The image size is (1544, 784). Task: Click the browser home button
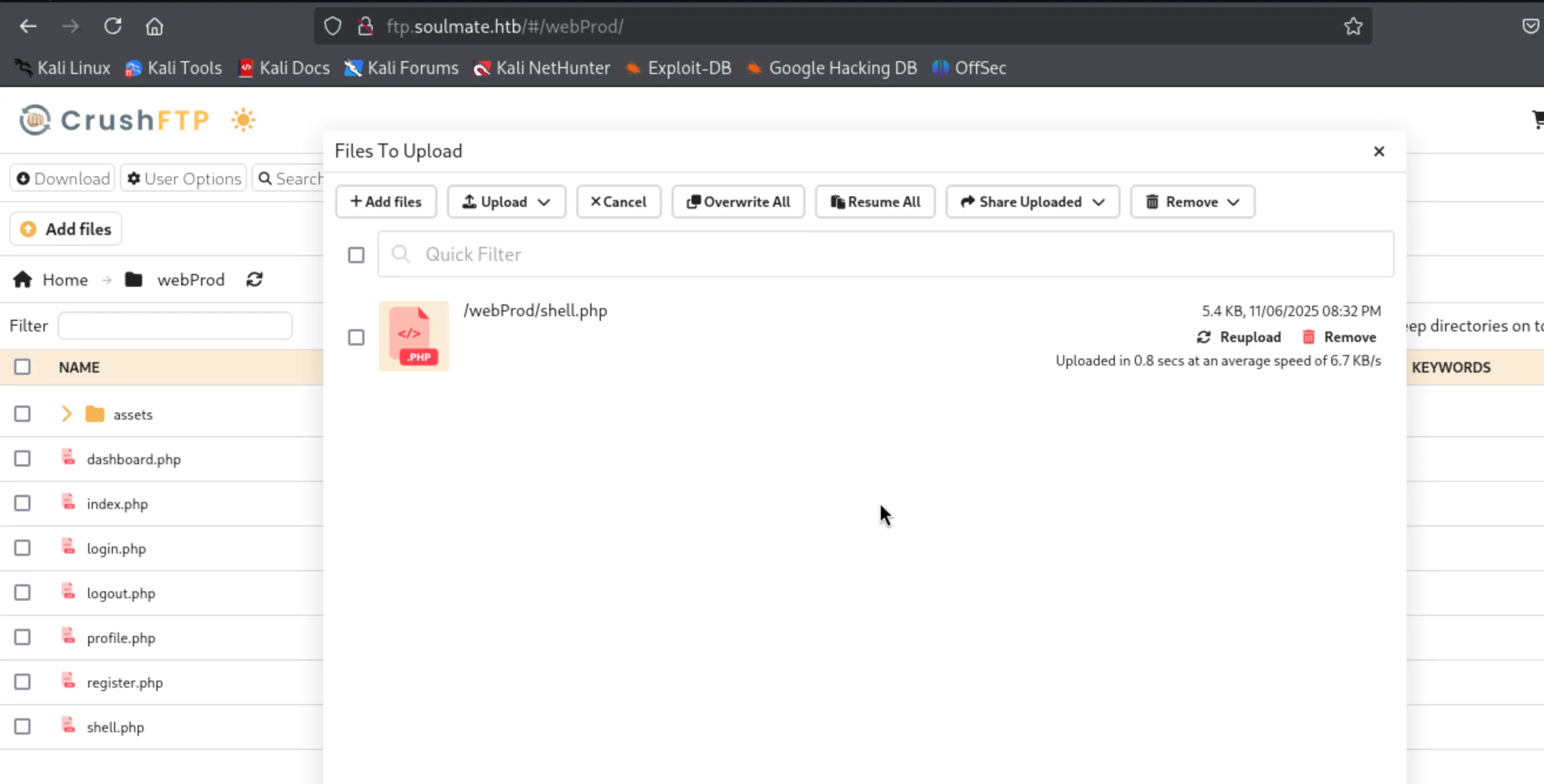click(x=155, y=26)
